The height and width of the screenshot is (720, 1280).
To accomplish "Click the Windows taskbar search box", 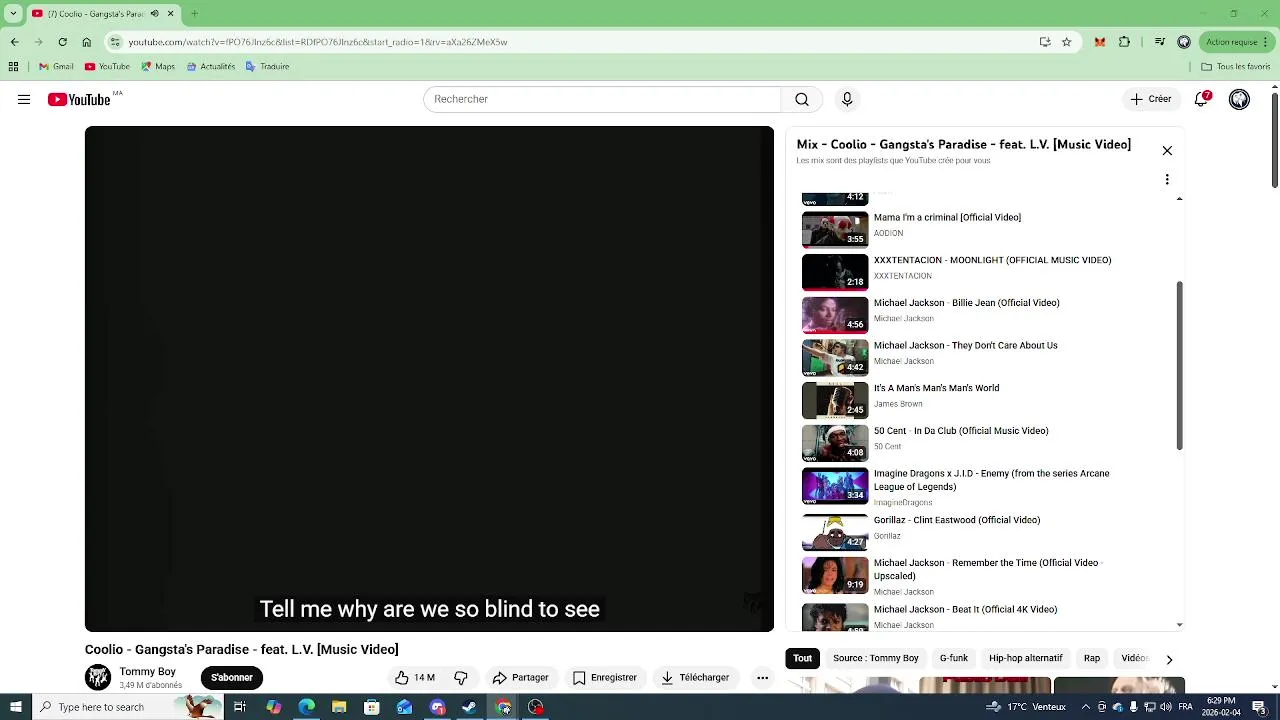I will coord(127,707).
